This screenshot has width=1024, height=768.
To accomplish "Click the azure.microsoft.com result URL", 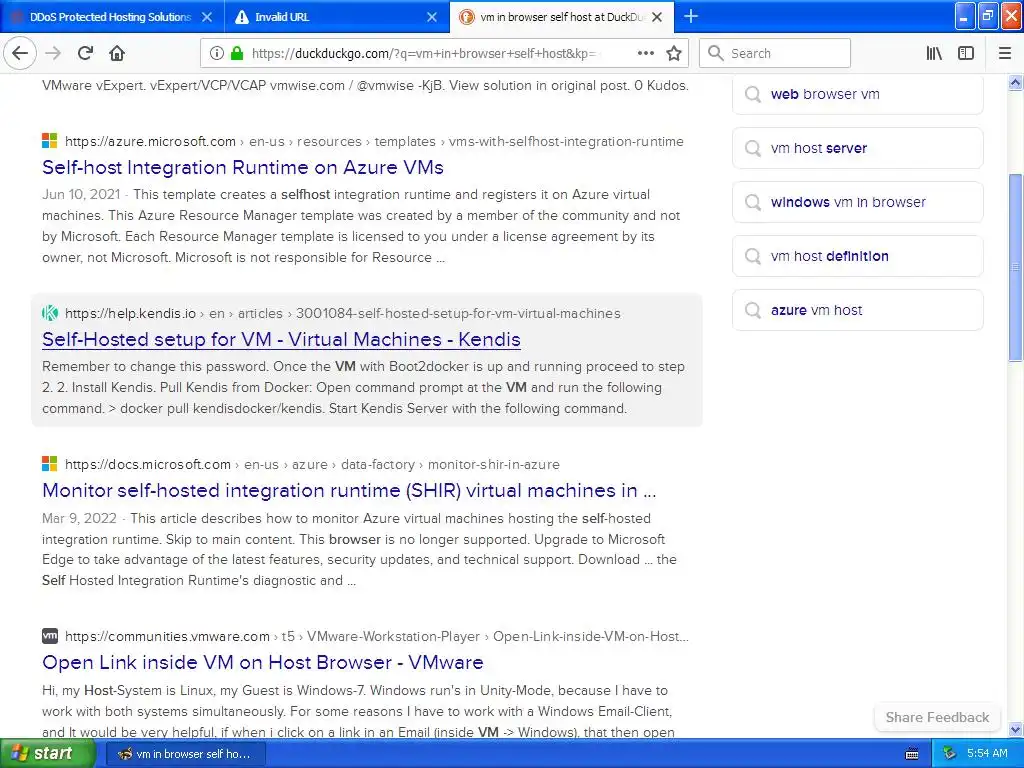I will point(374,141).
